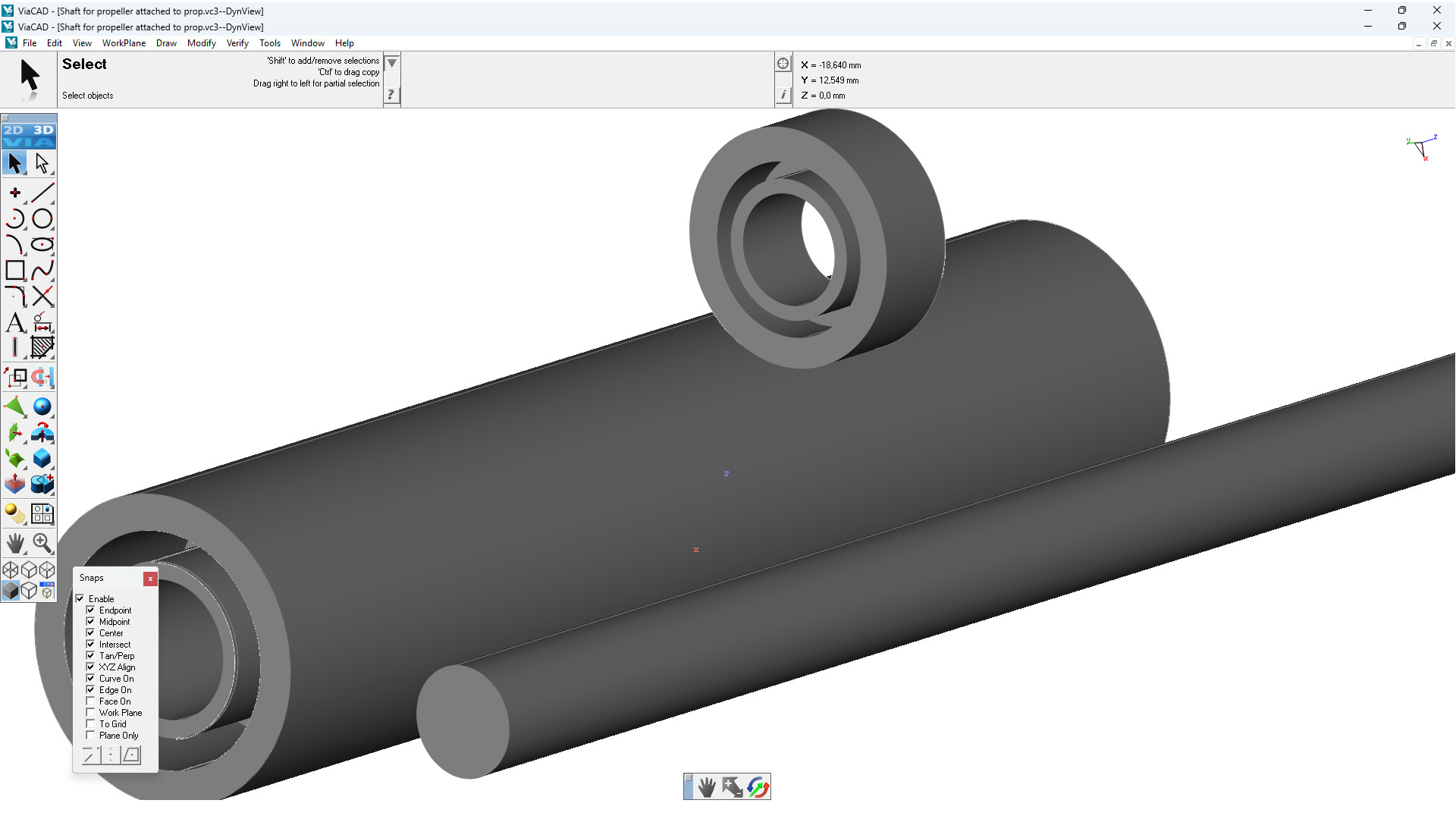The width and height of the screenshot is (1456, 819).
Task: Choose the Rectangle tool
Action: coord(15,271)
